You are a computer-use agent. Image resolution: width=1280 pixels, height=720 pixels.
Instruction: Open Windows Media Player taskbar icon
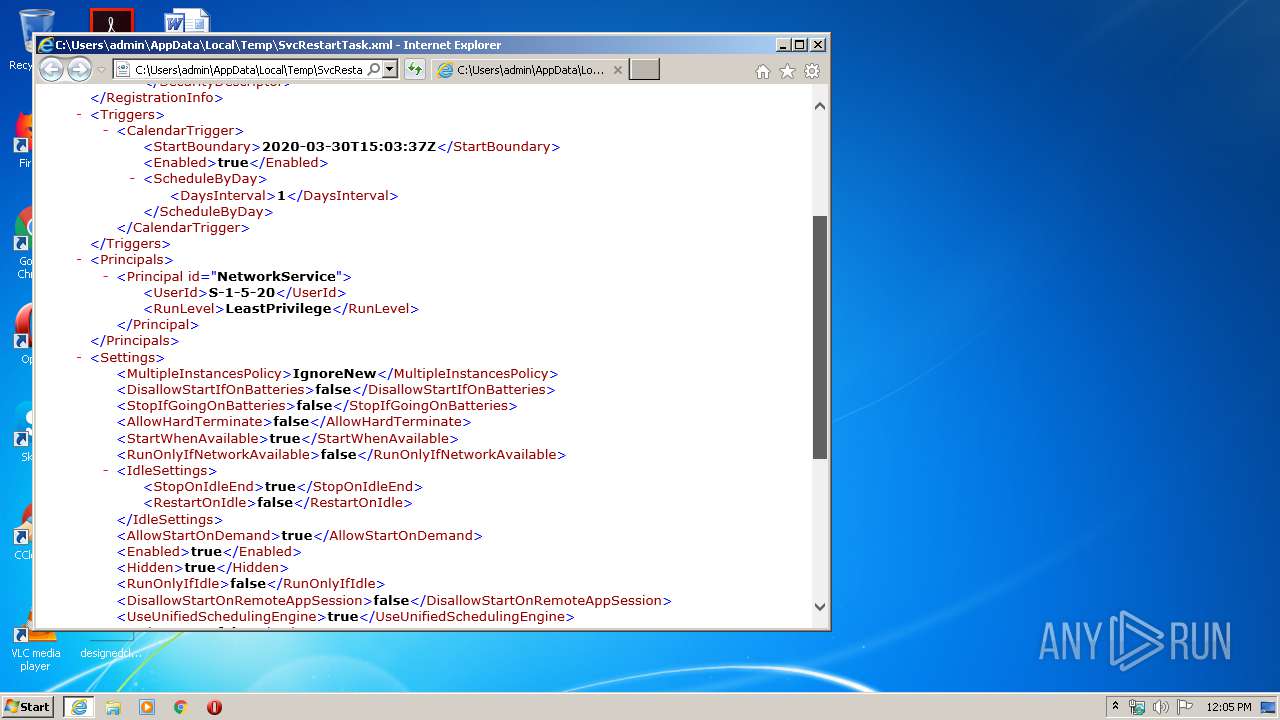coord(147,707)
